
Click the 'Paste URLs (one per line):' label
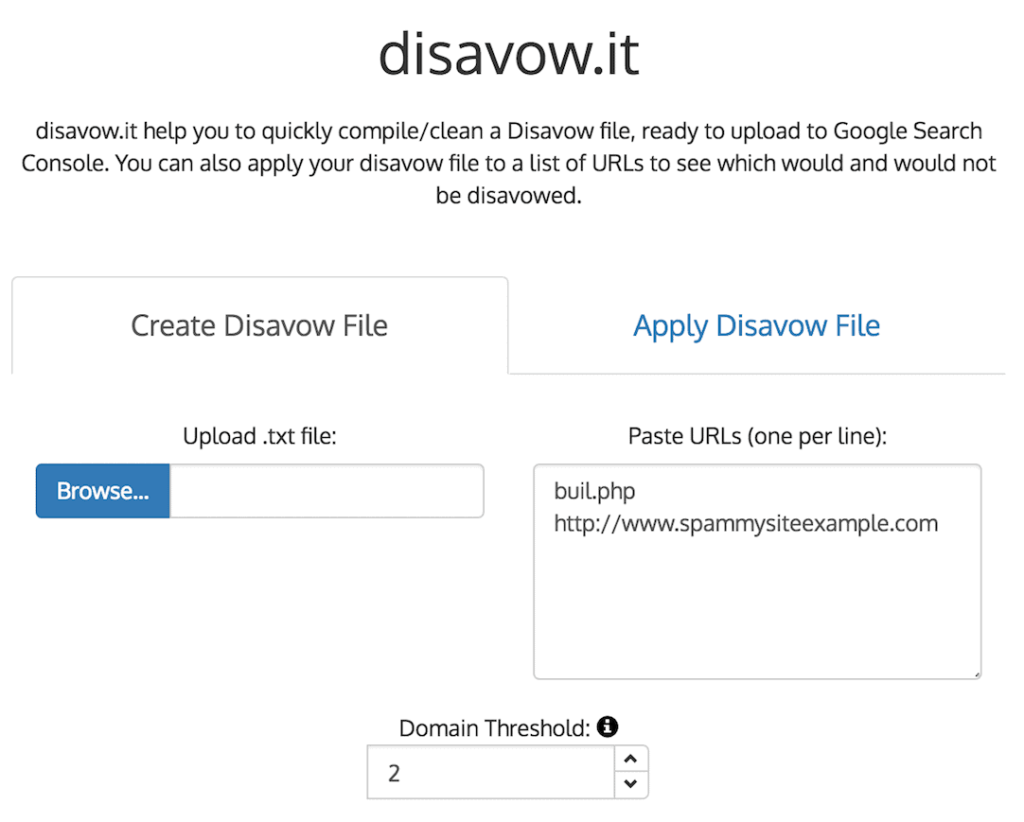pos(758,436)
